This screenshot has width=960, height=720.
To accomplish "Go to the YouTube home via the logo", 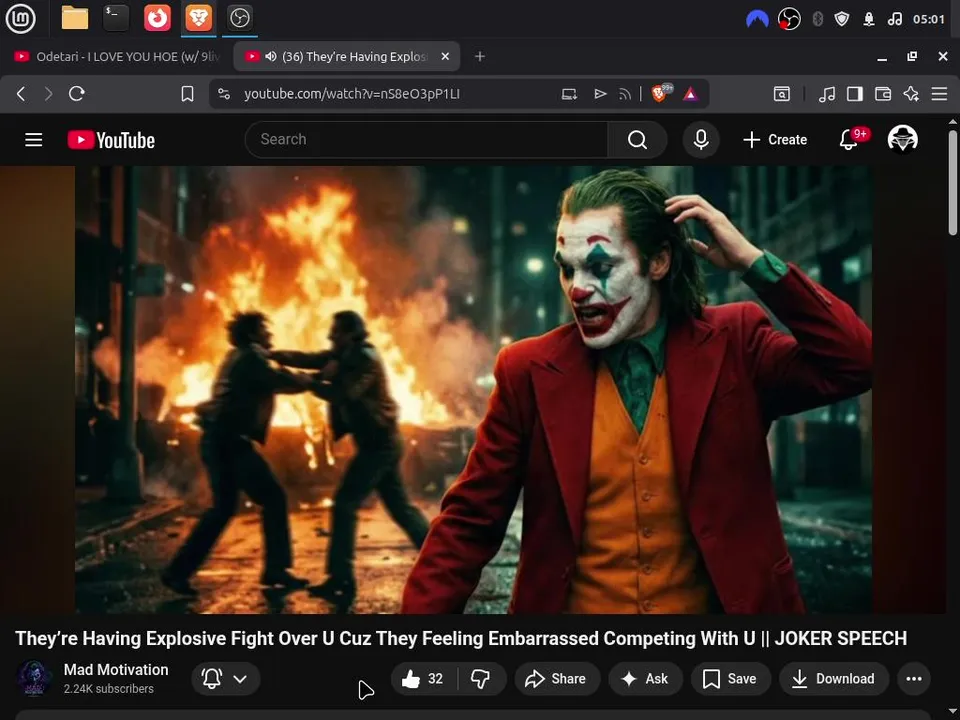I will pyautogui.click(x=111, y=140).
